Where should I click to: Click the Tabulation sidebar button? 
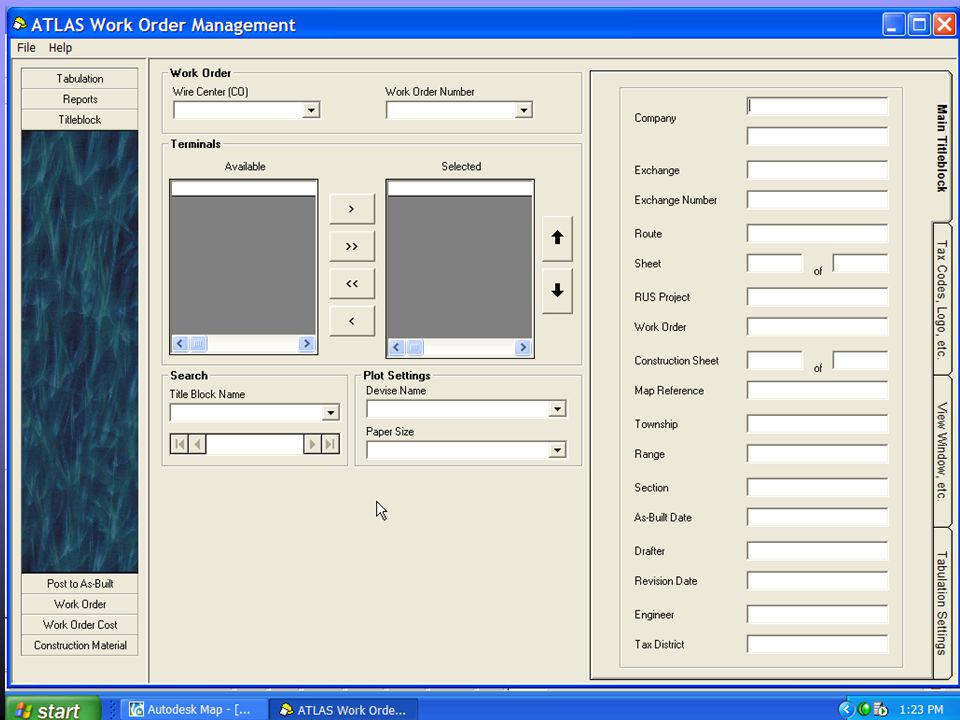80,78
